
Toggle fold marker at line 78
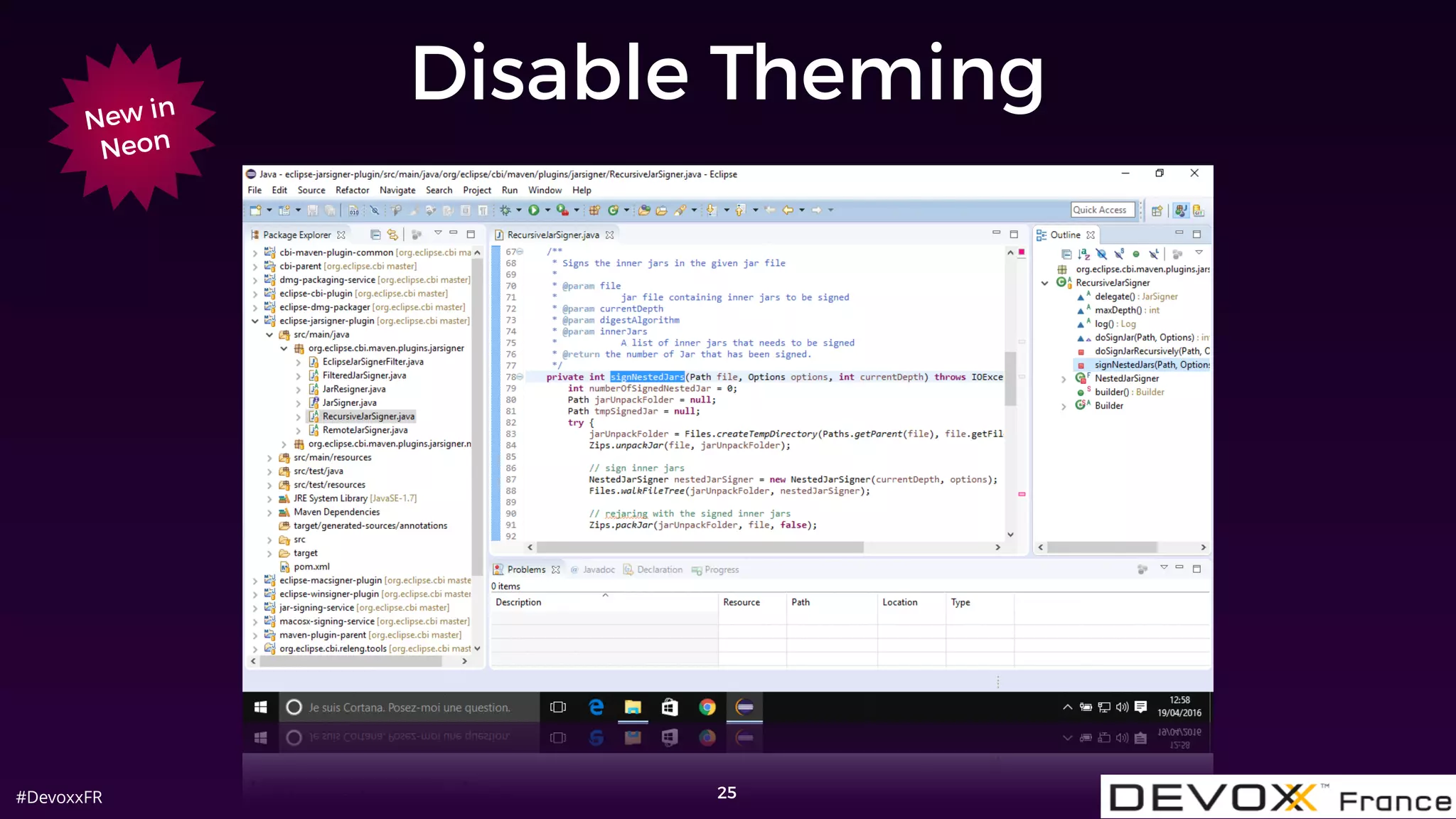click(x=520, y=377)
